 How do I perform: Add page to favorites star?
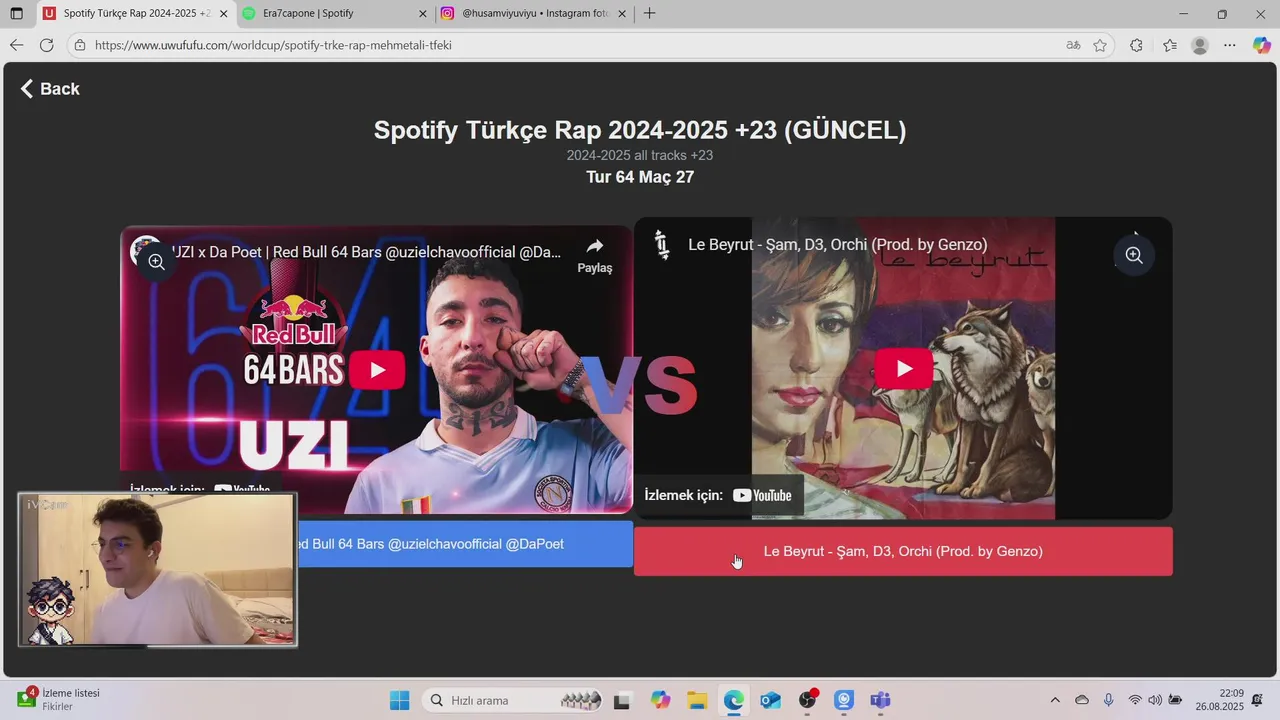(x=1100, y=45)
